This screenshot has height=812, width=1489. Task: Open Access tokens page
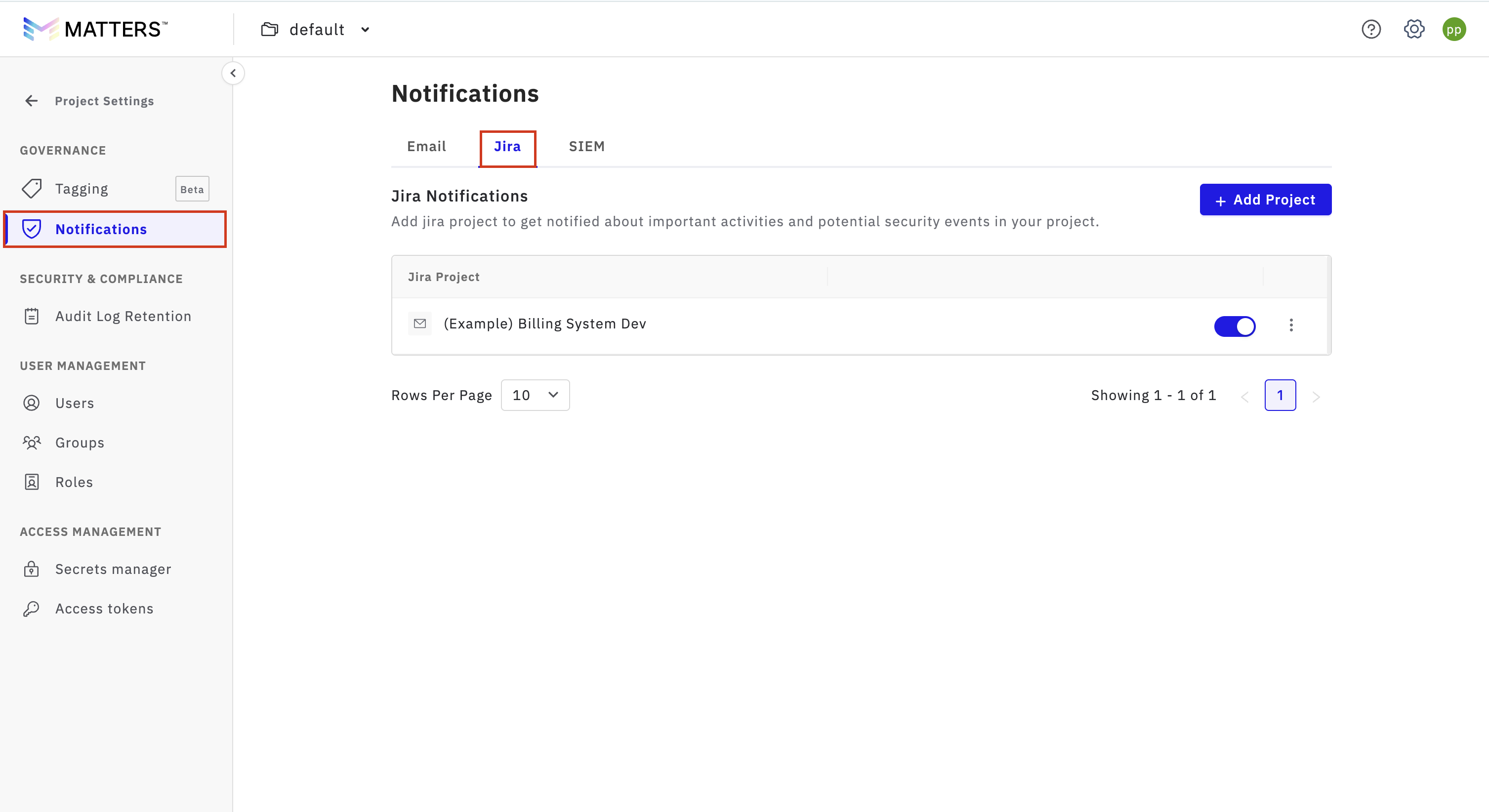(104, 609)
